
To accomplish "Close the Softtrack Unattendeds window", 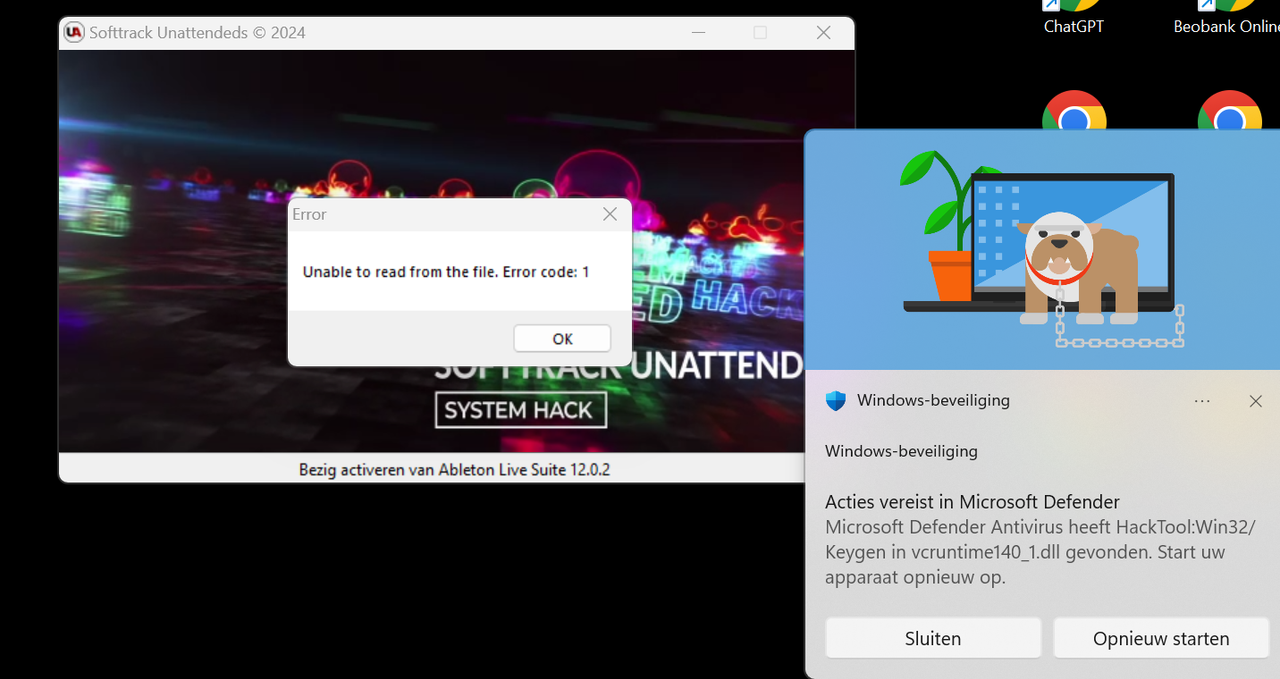I will tap(824, 32).
